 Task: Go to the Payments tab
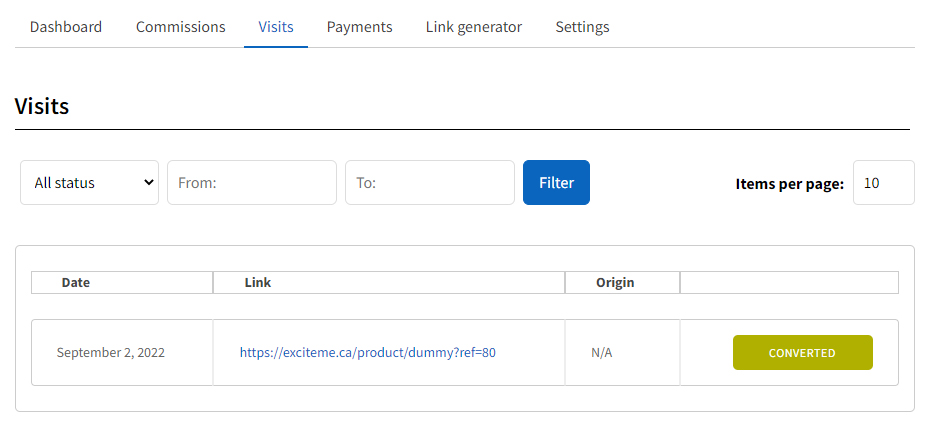[359, 27]
